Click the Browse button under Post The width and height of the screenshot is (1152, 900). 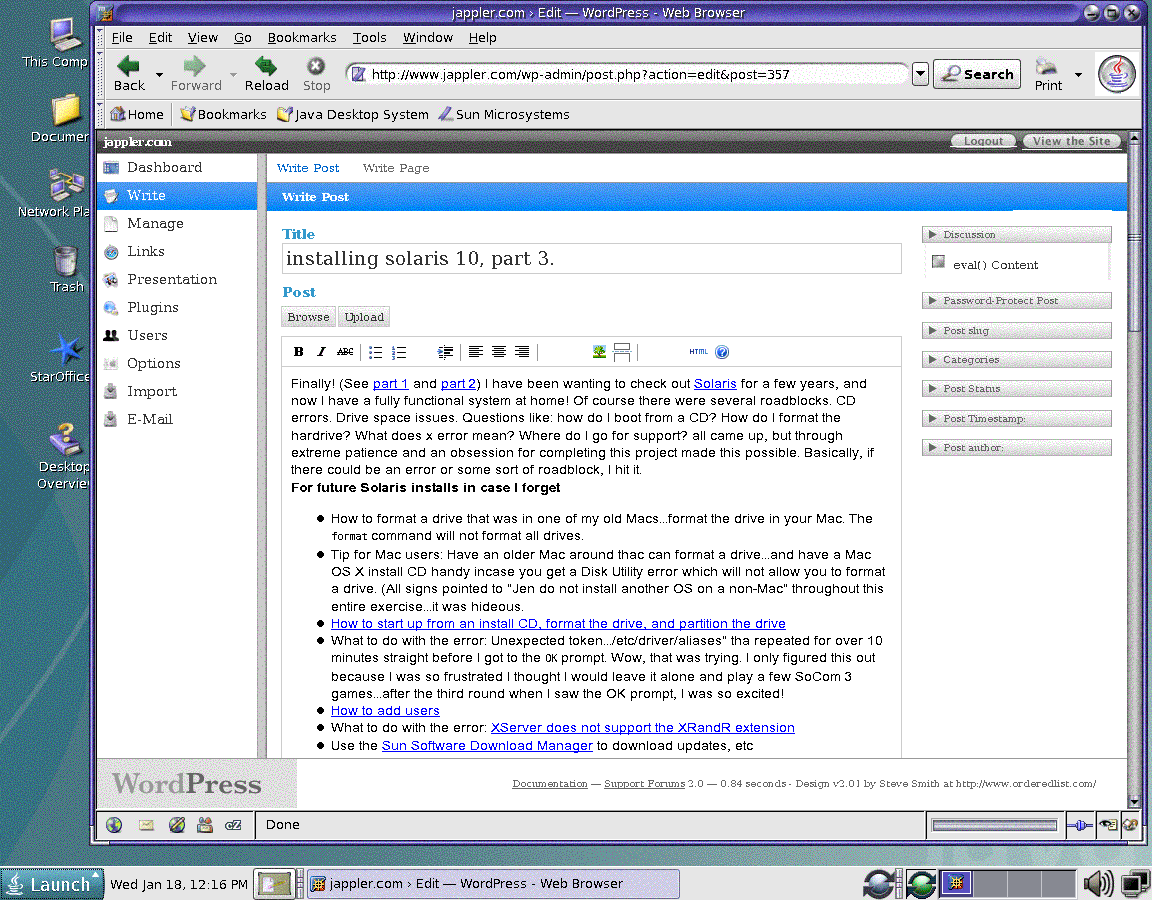click(x=309, y=317)
